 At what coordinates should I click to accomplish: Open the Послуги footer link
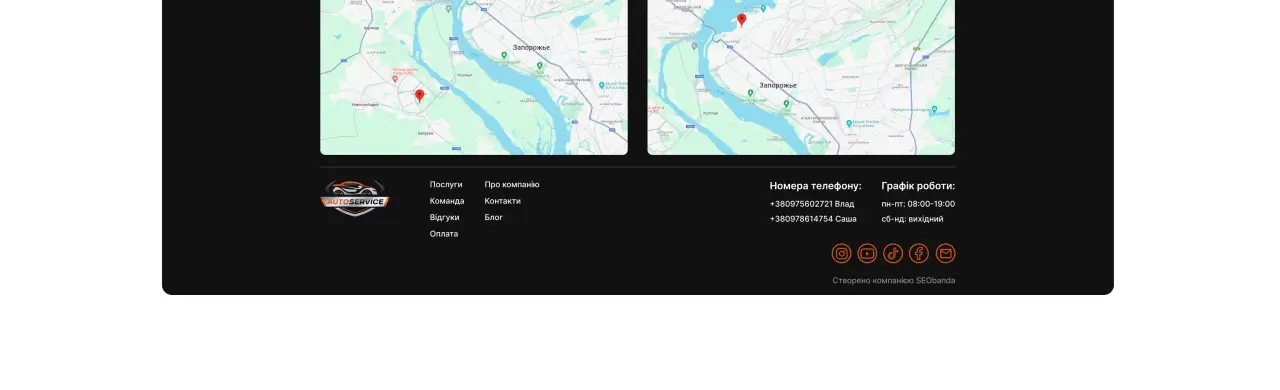tap(446, 185)
